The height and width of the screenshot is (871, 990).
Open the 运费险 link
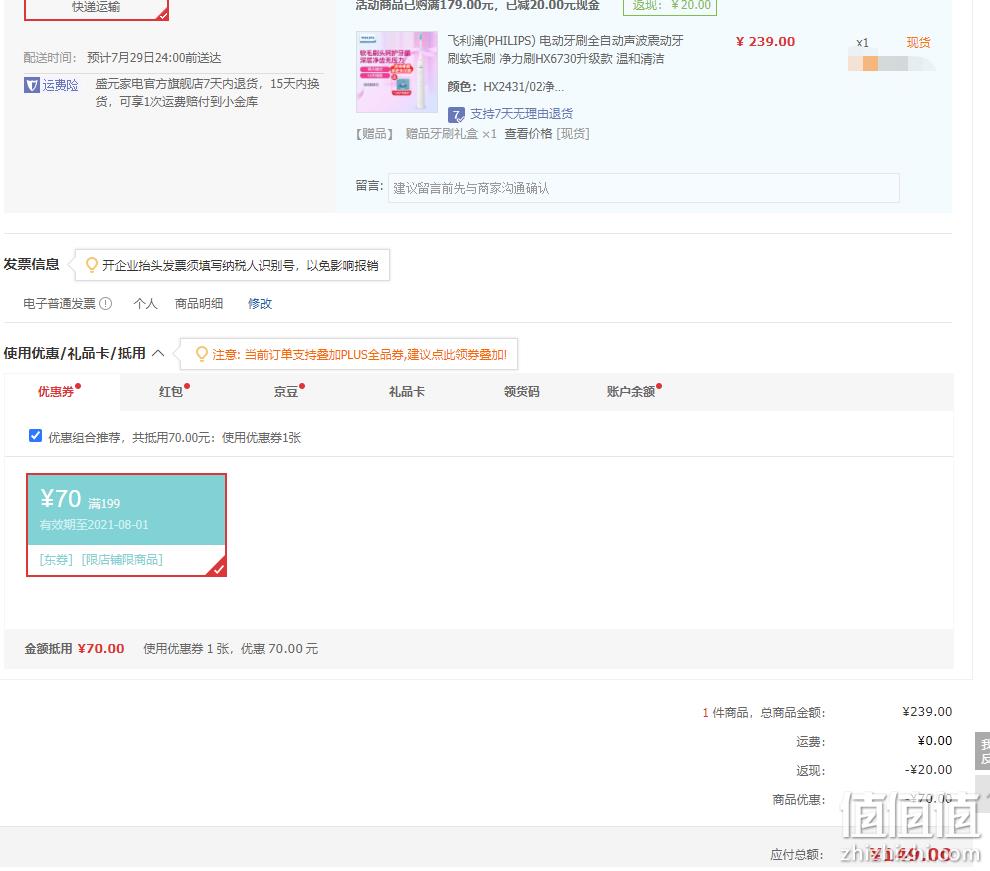coord(60,85)
